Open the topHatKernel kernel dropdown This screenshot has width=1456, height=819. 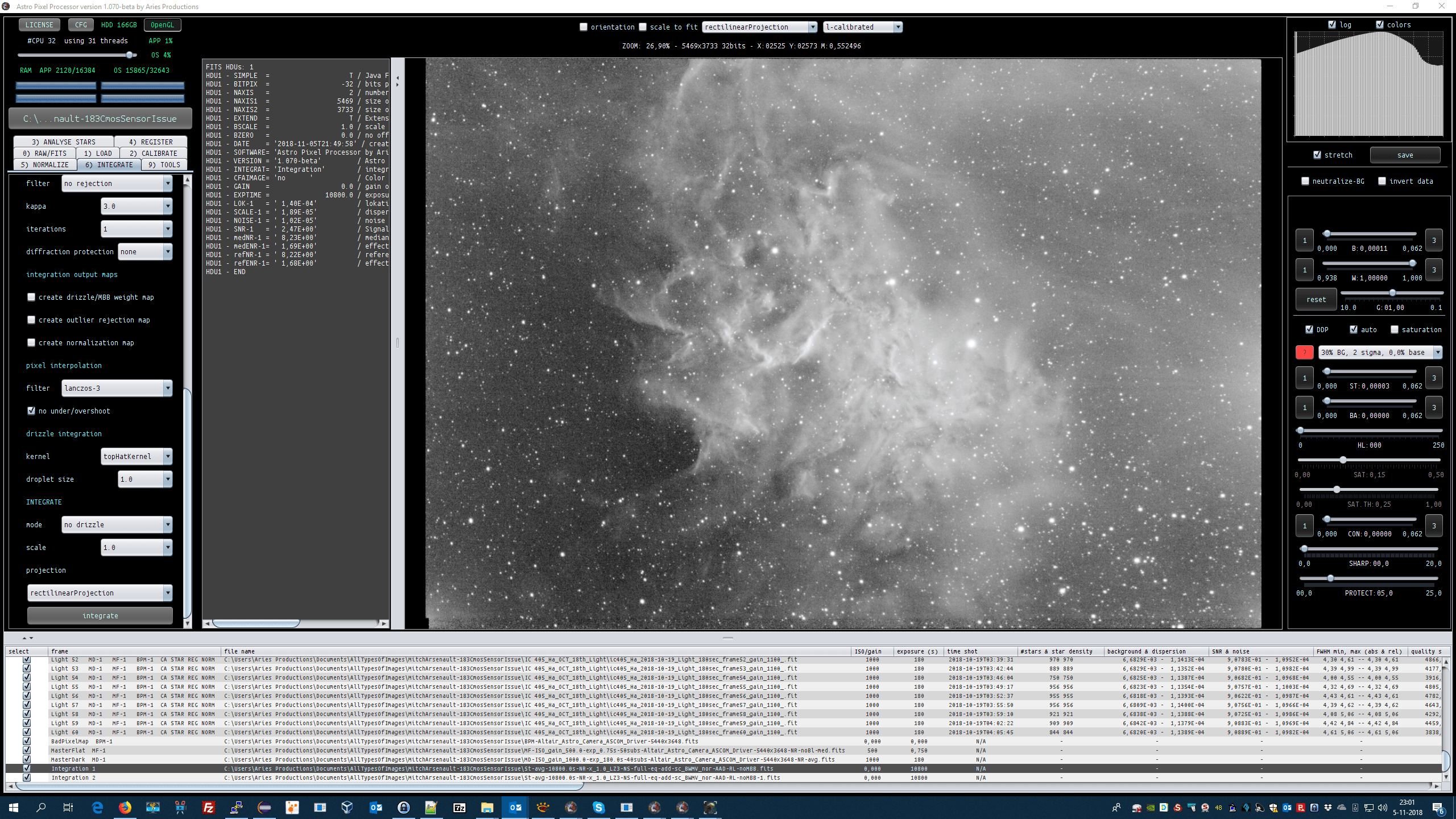[136, 456]
